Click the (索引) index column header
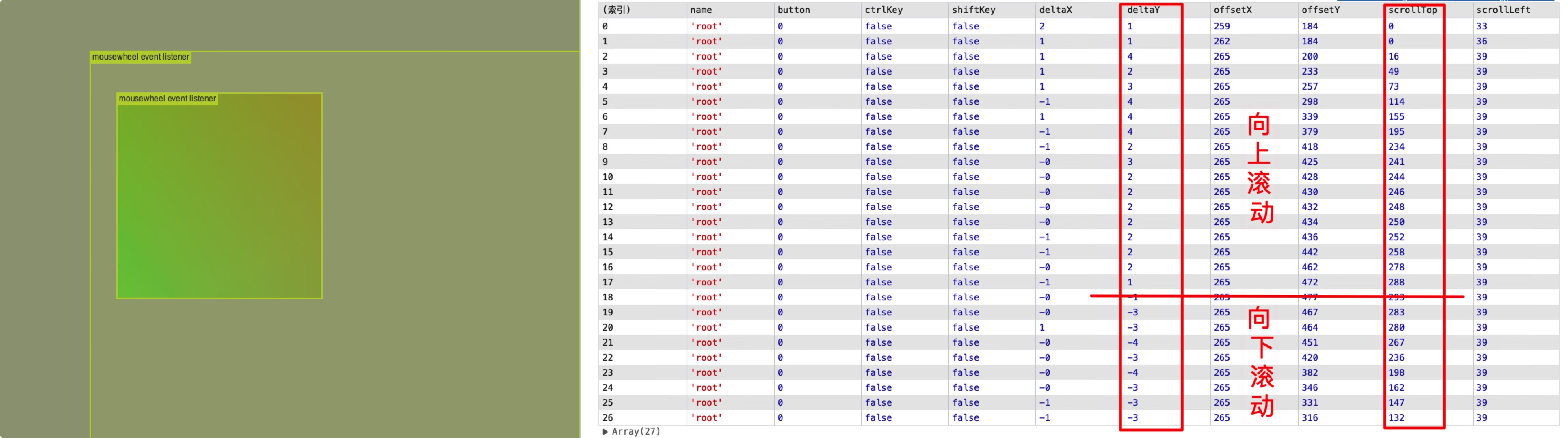 click(x=616, y=10)
